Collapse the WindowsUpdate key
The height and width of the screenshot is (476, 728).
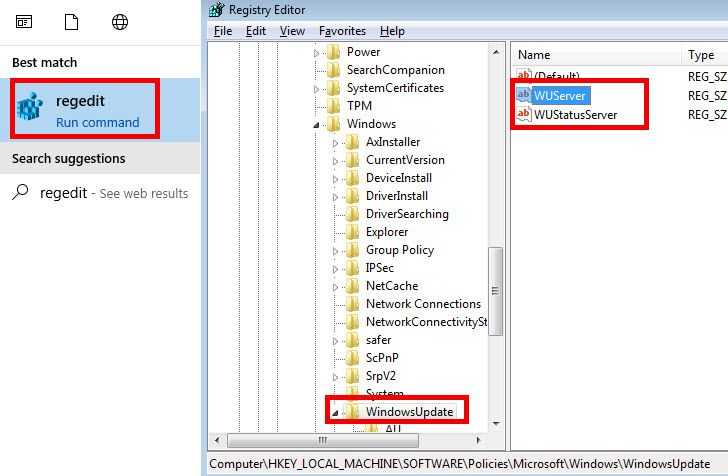pos(335,413)
